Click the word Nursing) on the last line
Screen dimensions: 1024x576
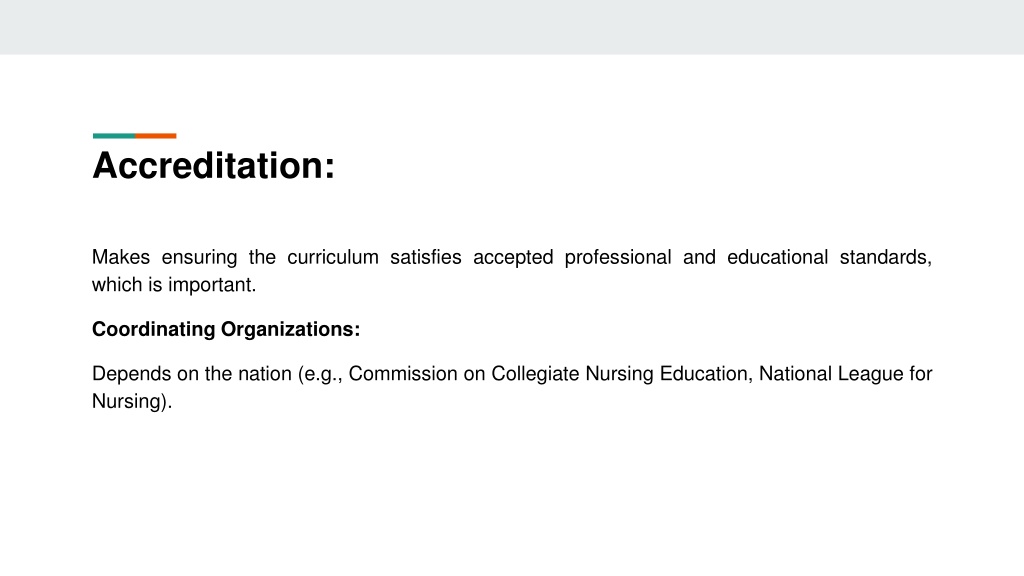pos(132,401)
